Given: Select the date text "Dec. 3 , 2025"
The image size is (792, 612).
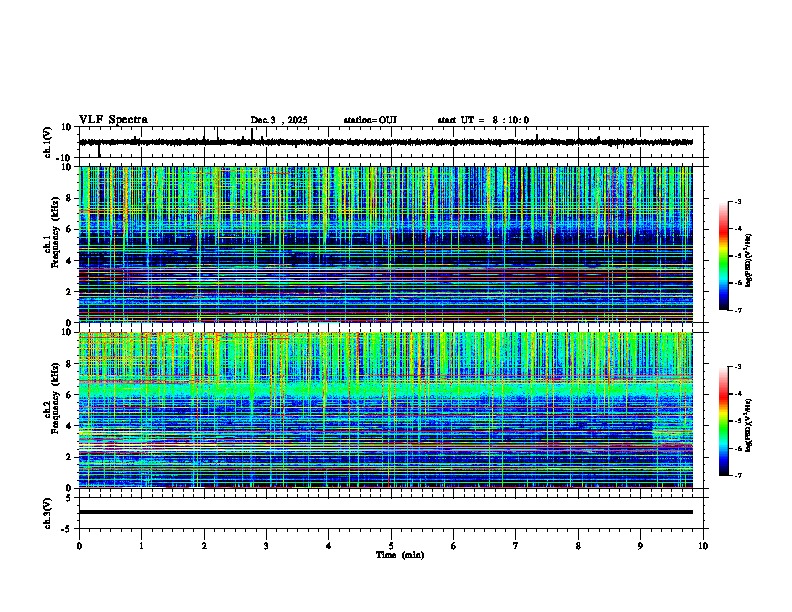Looking at the screenshot, I should coord(279,120).
